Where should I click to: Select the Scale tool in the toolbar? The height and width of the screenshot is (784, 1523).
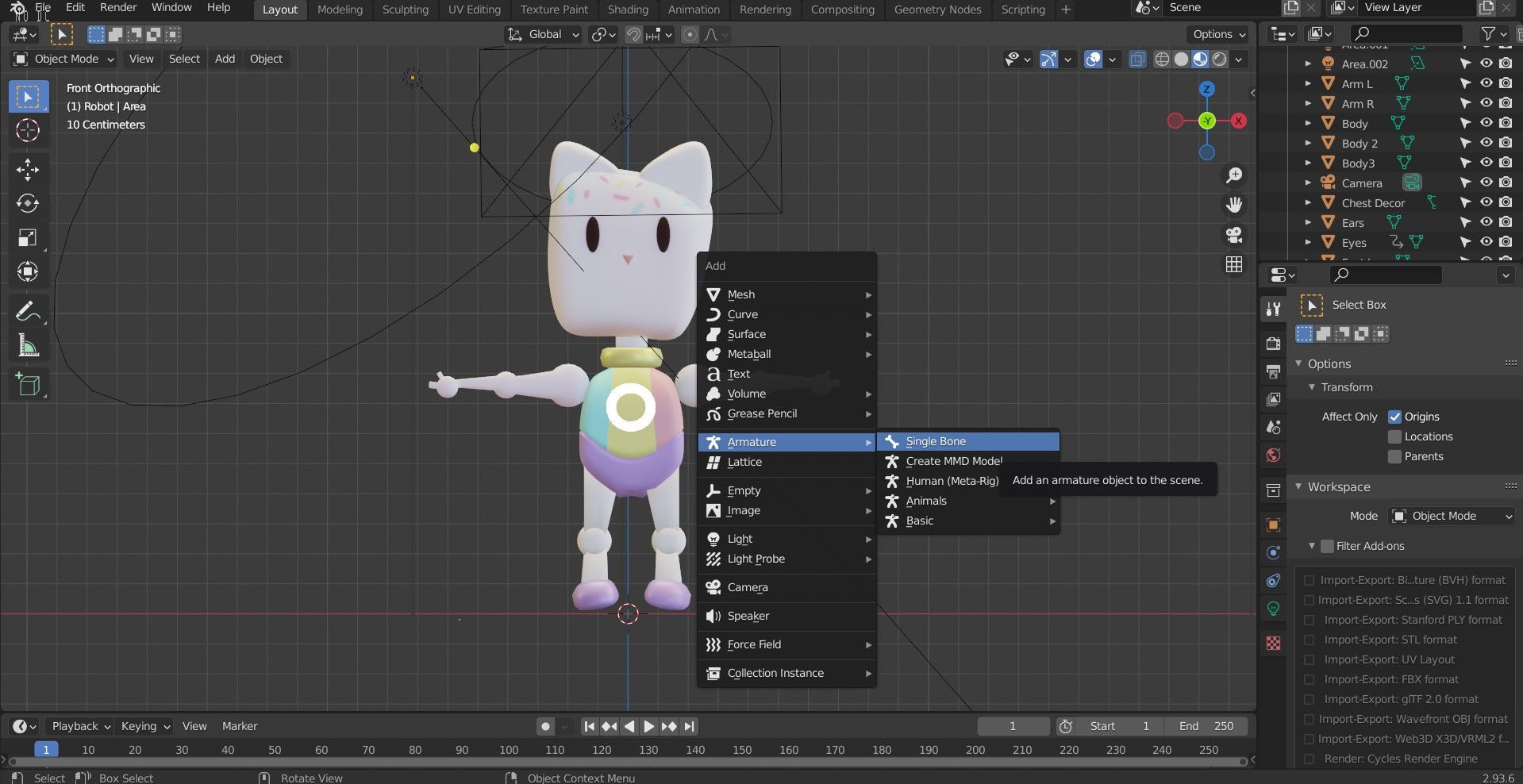coord(28,238)
